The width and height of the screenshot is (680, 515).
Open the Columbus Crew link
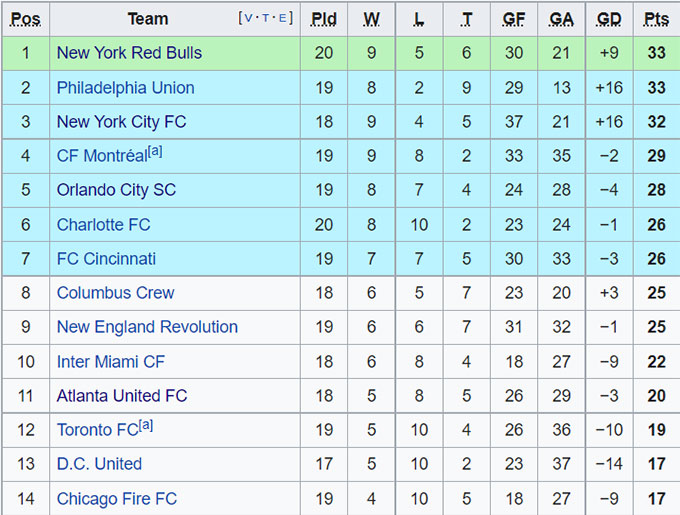115,293
